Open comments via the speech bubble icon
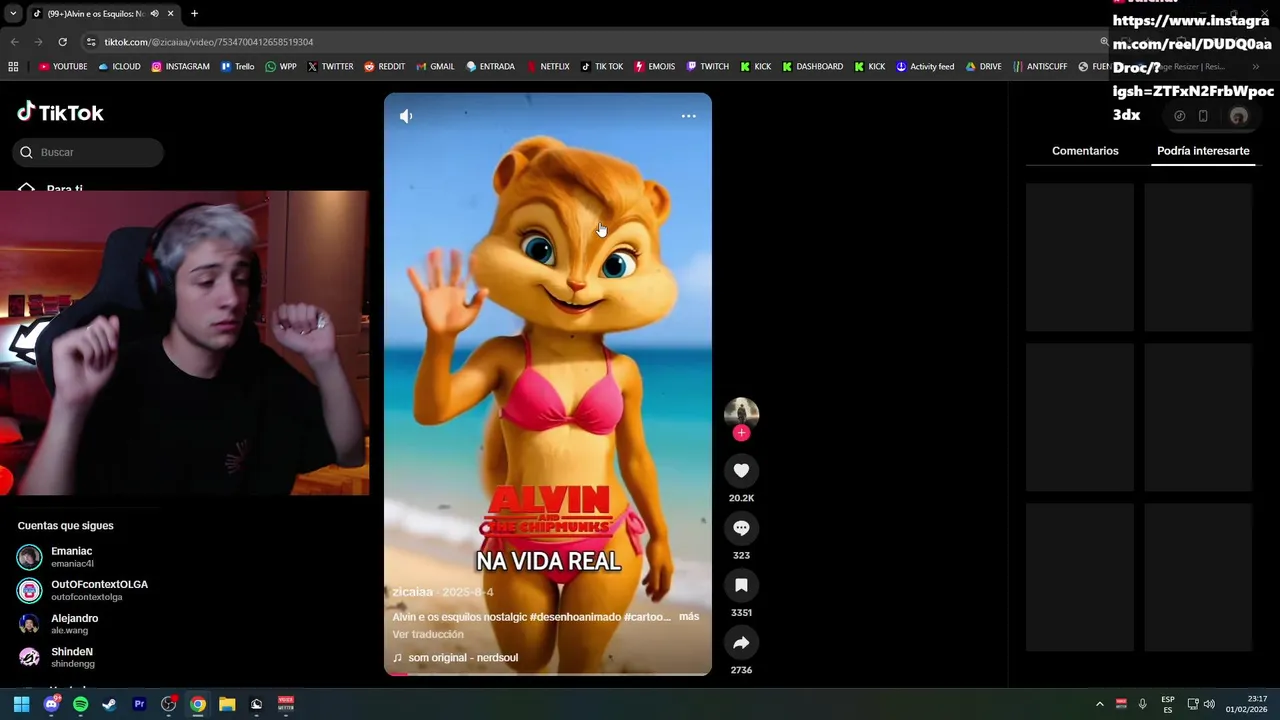Viewport: 1280px width, 720px height. (741, 528)
